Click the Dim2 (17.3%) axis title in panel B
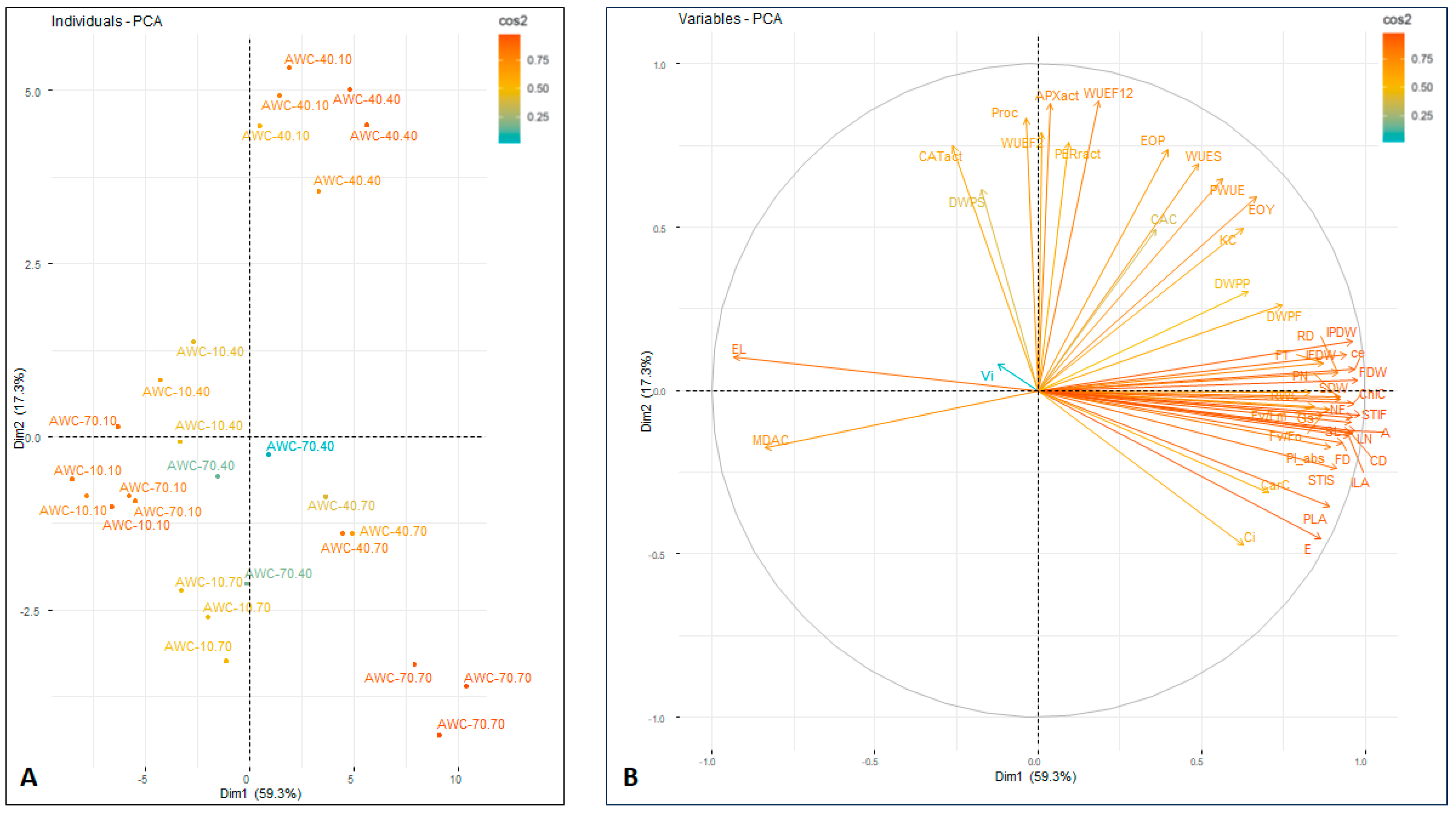Screen dimensions: 1456x813 (x=646, y=392)
